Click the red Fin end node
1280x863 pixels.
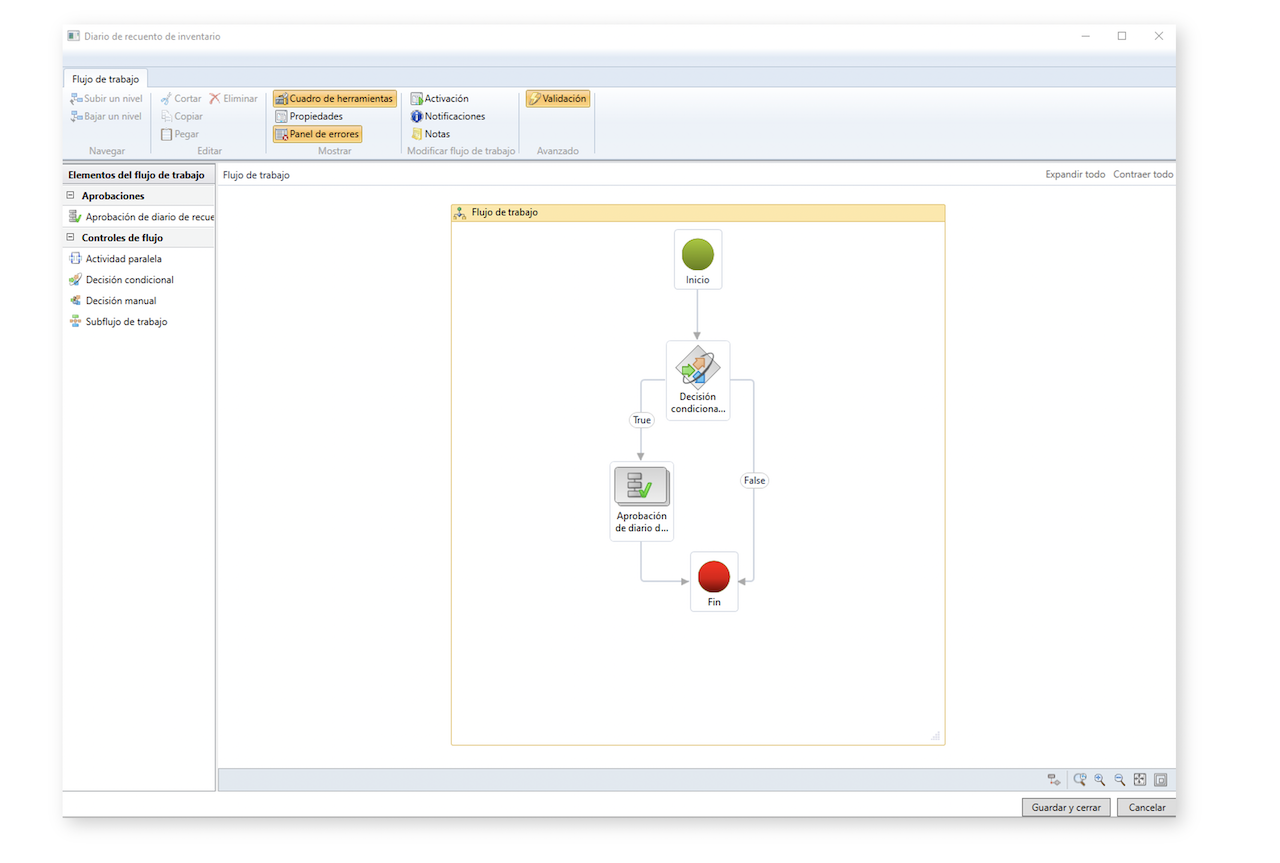(x=714, y=582)
